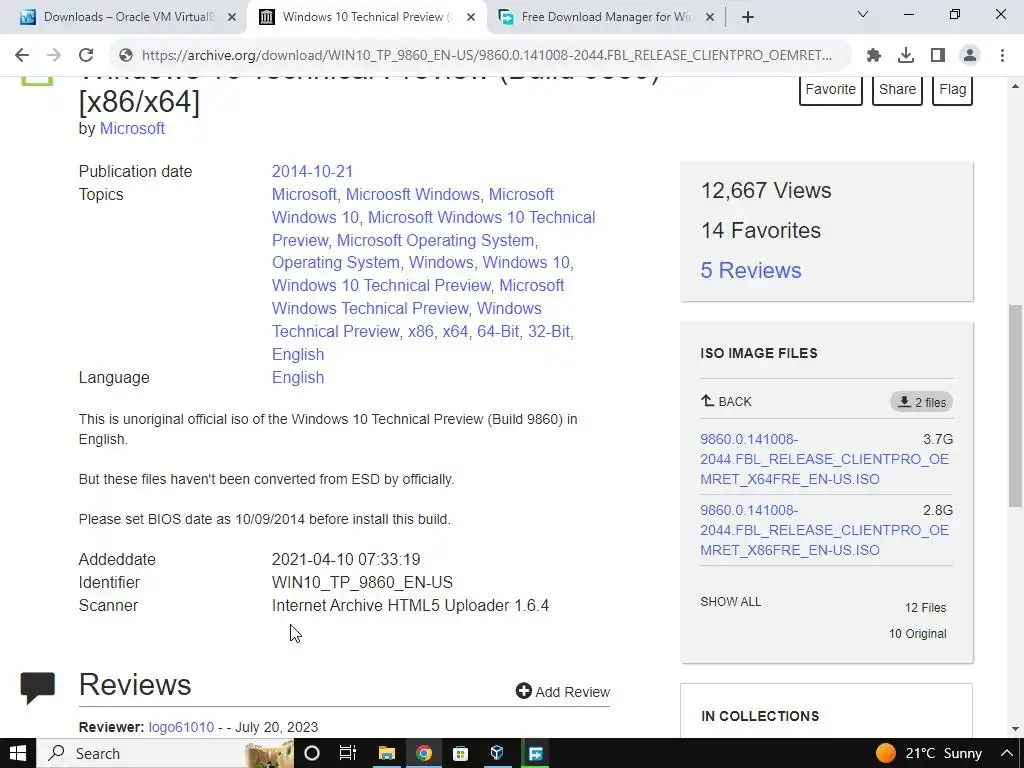1024x768 pixels.
Task: Open the green taskbar app icon
Action: [535, 753]
